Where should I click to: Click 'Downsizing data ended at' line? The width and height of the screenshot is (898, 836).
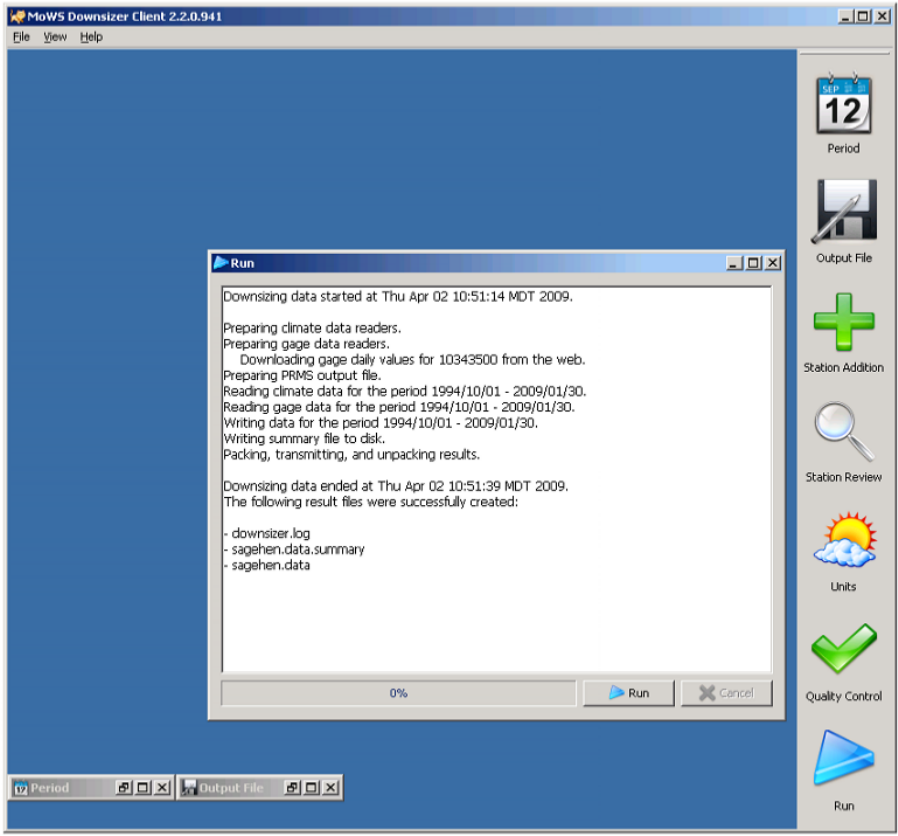click(x=396, y=486)
